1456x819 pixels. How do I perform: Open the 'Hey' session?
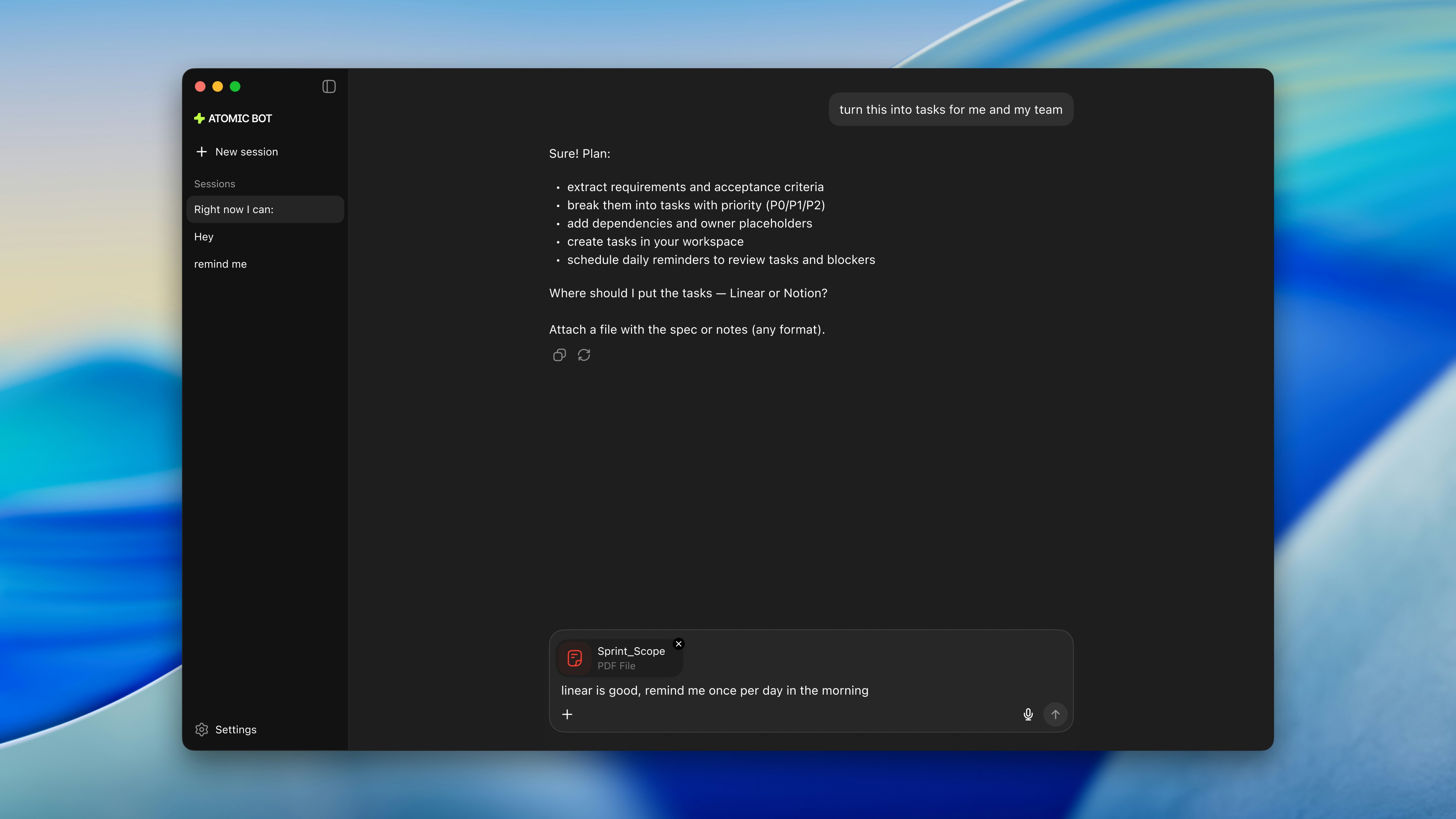[204, 236]
